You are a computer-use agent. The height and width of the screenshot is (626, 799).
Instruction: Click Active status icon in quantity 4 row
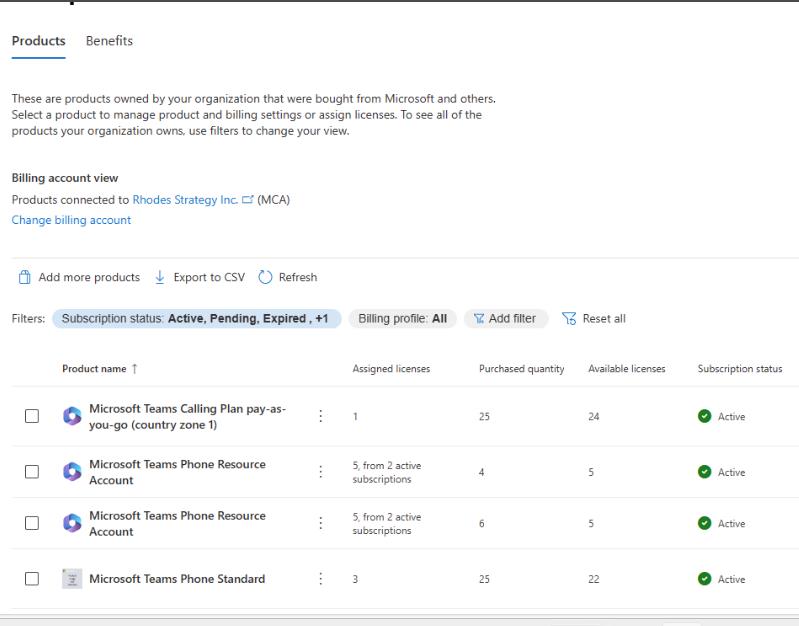705,472
